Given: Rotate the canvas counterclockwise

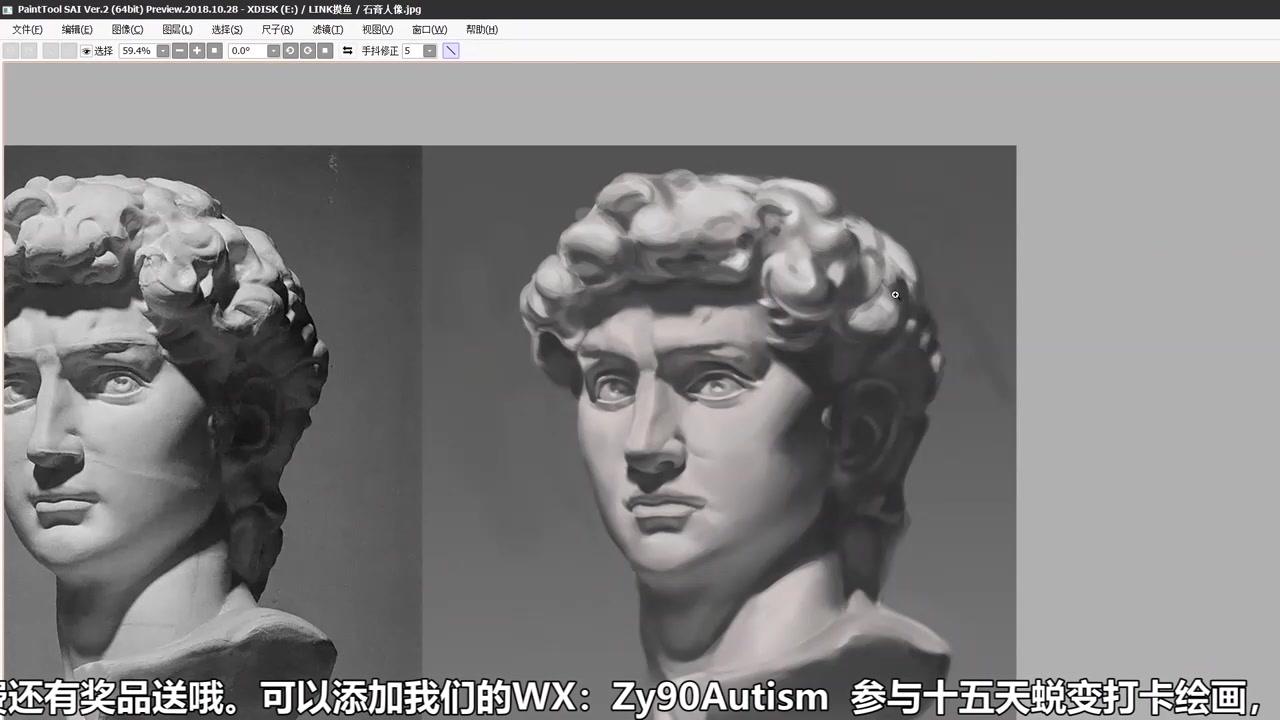Looking at the screenshot, I should (x=290, y=50).
